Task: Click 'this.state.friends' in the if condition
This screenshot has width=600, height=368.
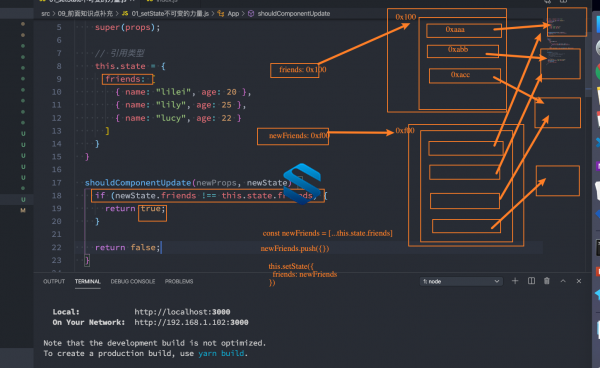Action: (267, 196)
